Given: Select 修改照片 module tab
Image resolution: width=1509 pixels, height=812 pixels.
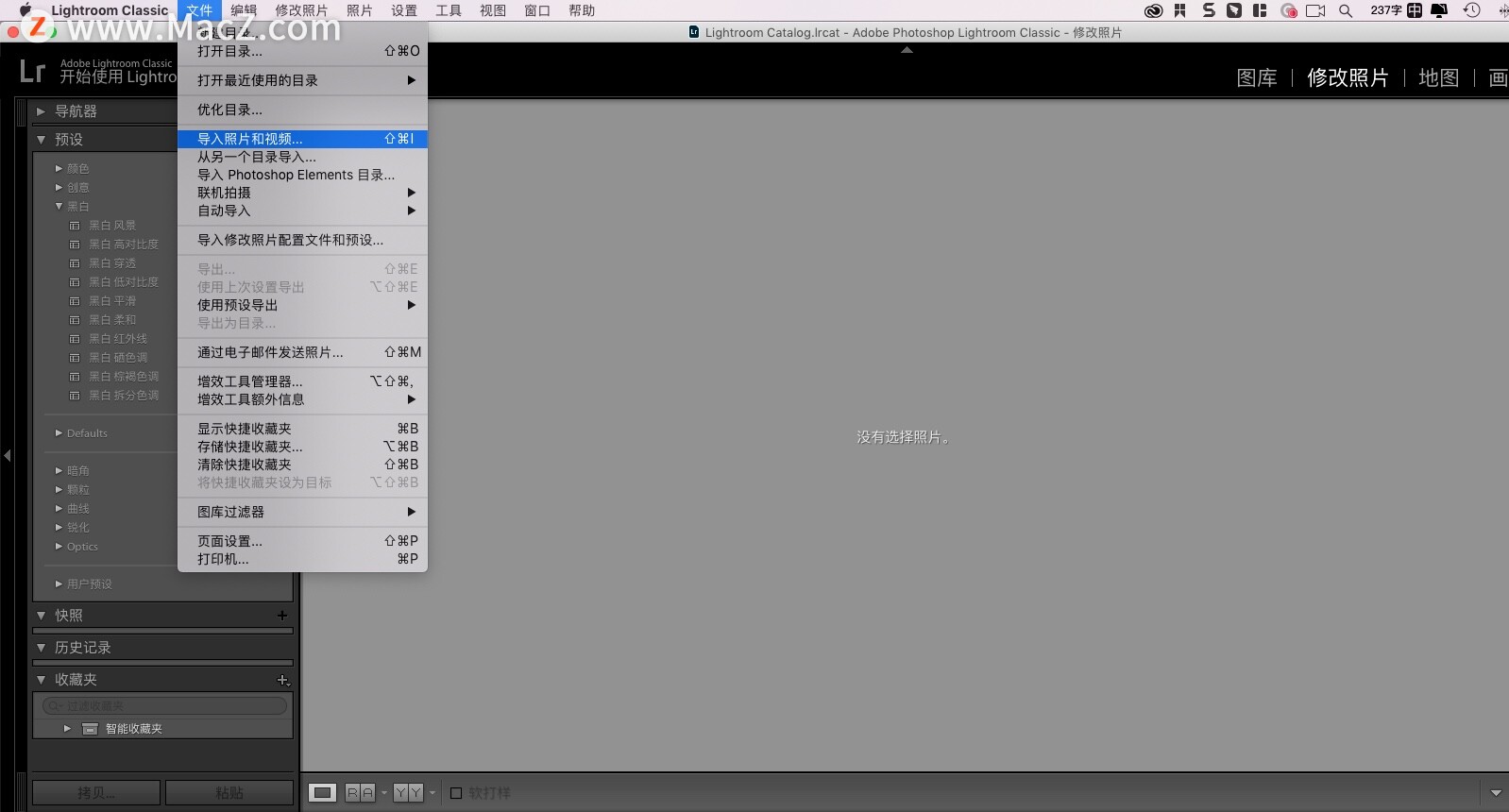Looking at the screenshot, I should click(x=1348, y=77).
